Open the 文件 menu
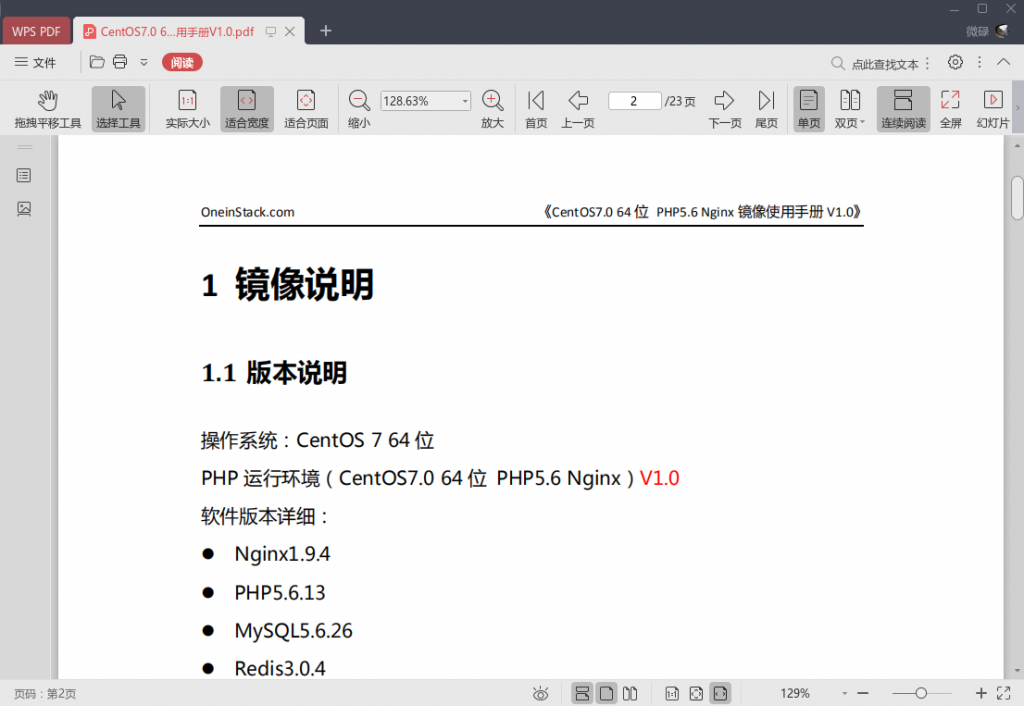1024x706 pixels. 35,62
